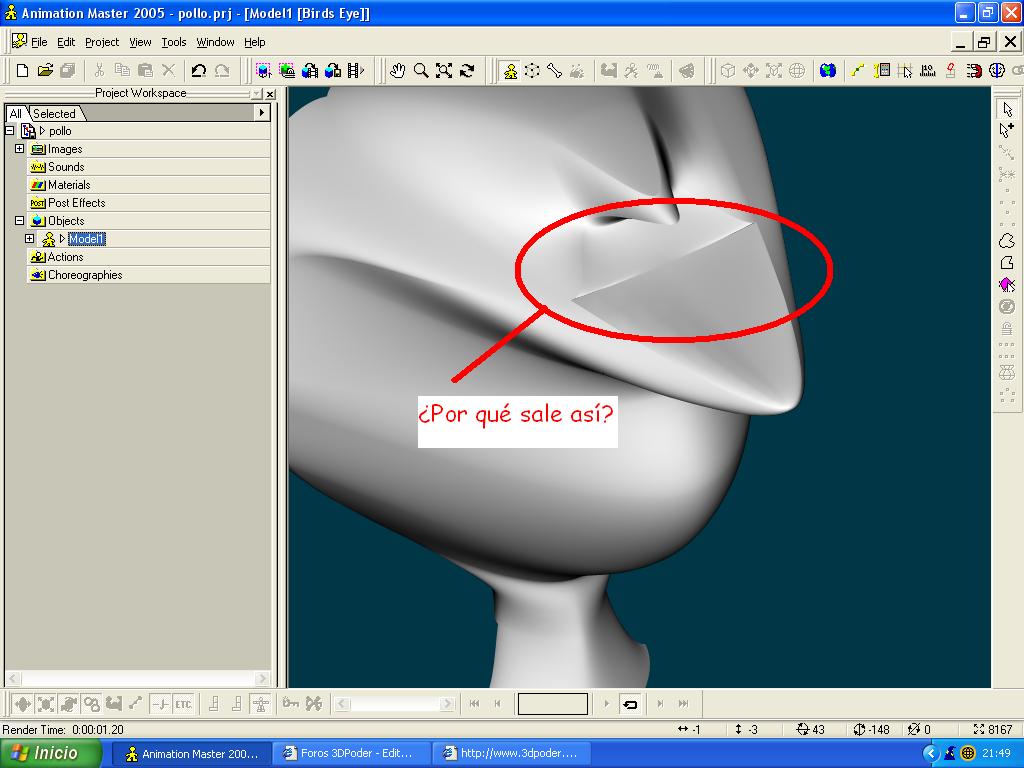Switch to the Selected tab
The image size is (1024, 768).
(55, 114)
